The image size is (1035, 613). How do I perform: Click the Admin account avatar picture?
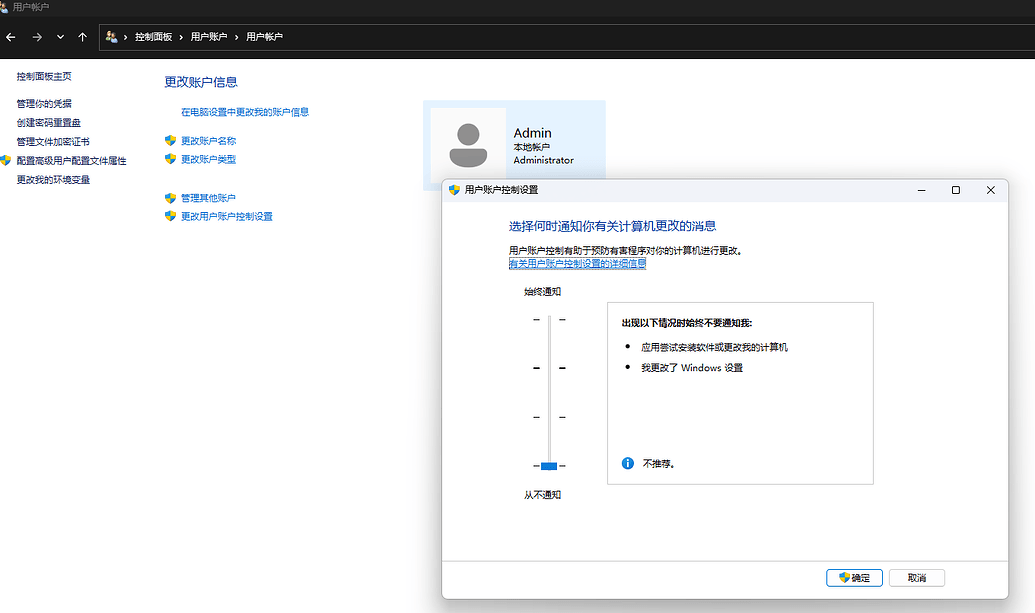(x=468, y=145)
